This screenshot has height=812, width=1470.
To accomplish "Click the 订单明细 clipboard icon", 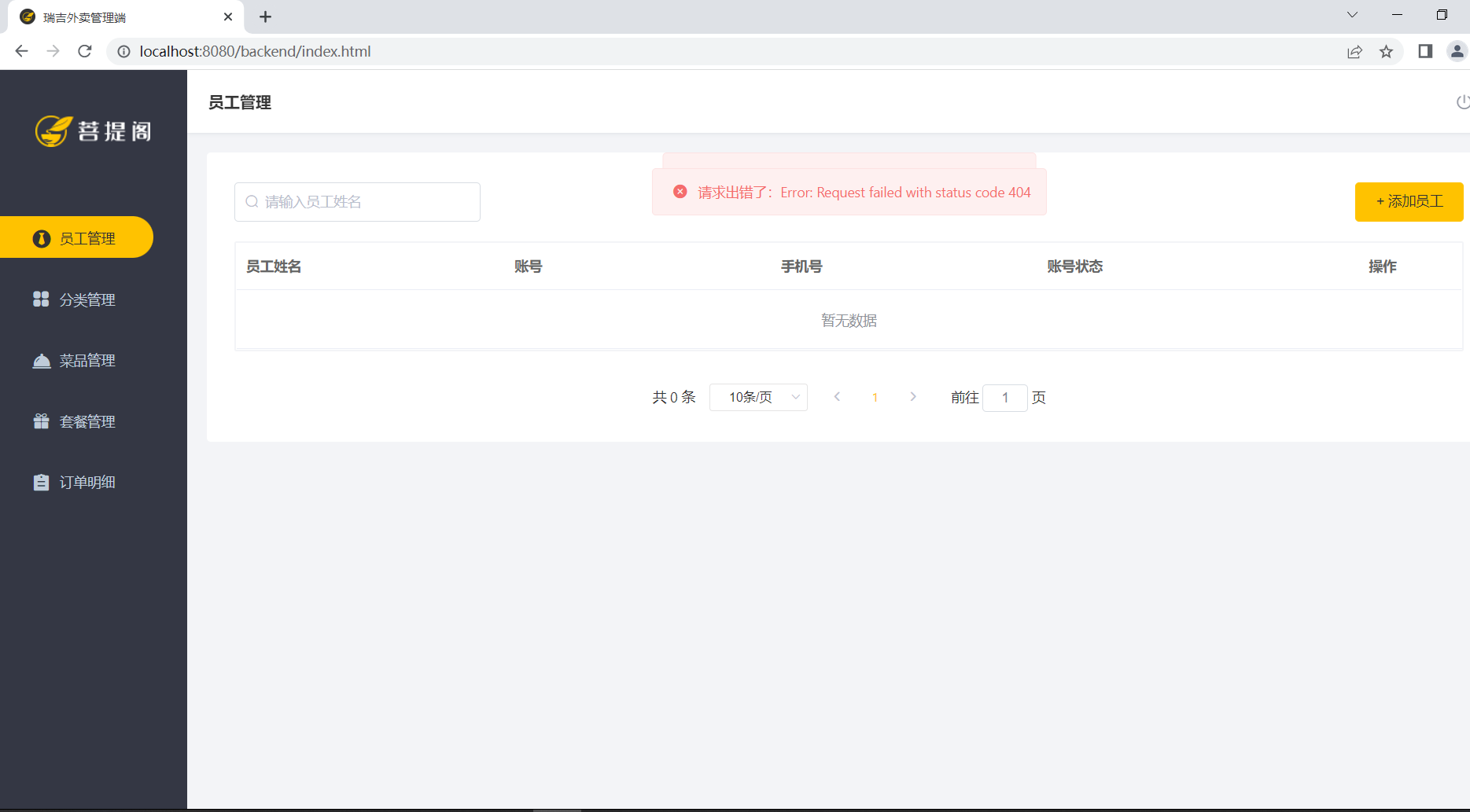I will tap(42, 482).
